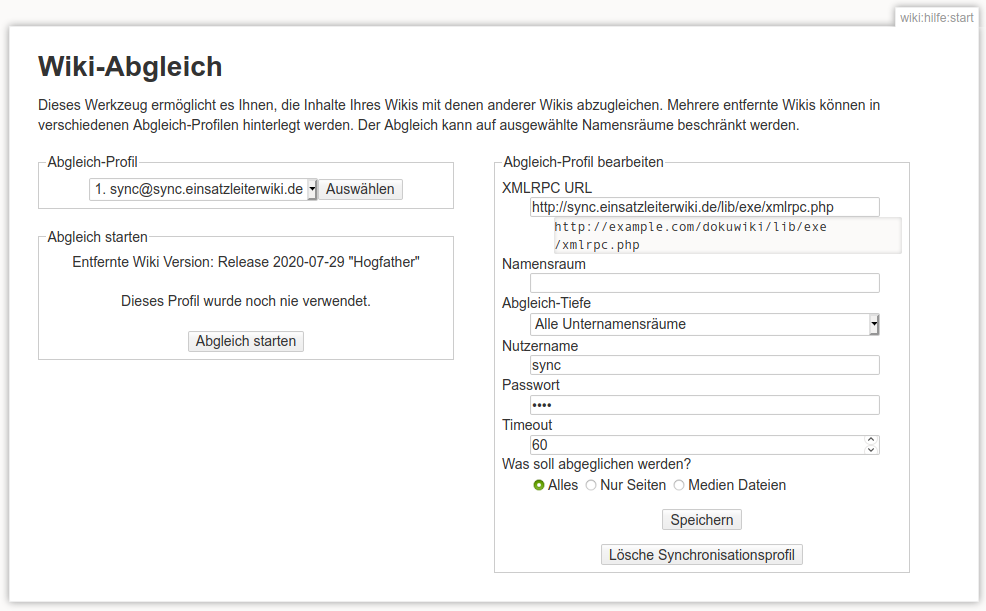Click the Auswählen button
The height and width of the screenshot is (611, 986).
360,189
